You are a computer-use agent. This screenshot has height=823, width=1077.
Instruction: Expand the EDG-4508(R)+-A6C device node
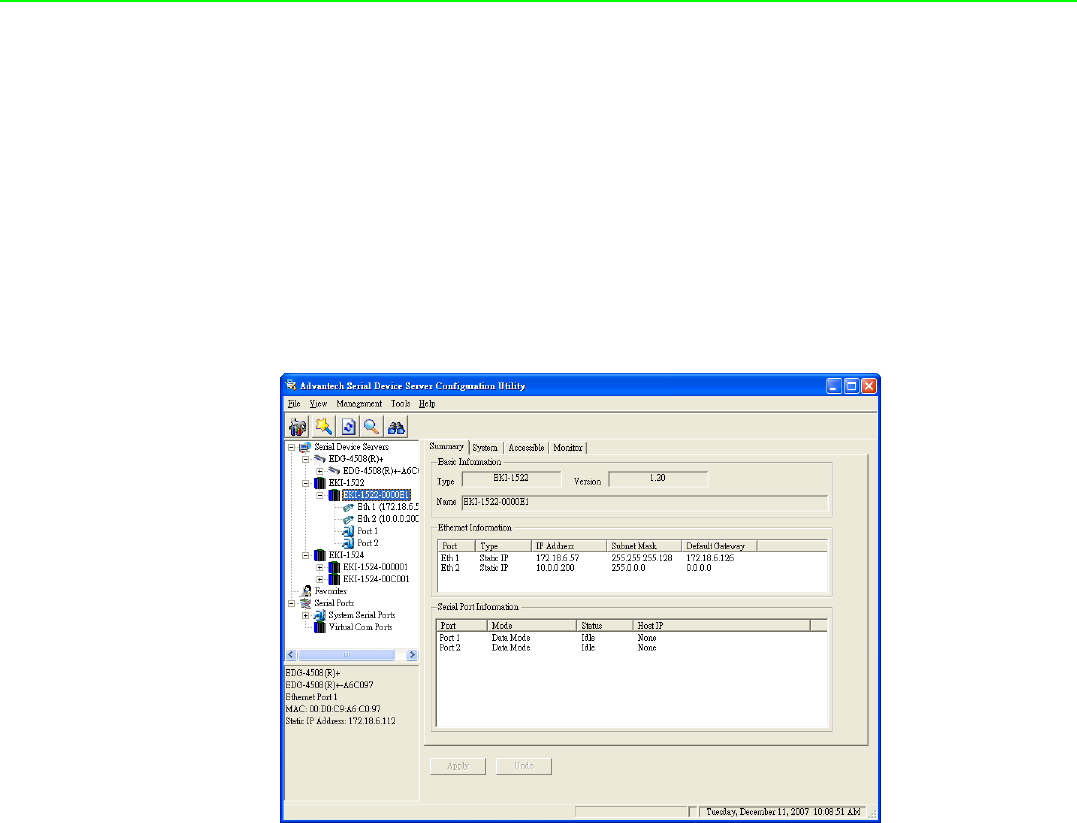click(x=320, y=471)
